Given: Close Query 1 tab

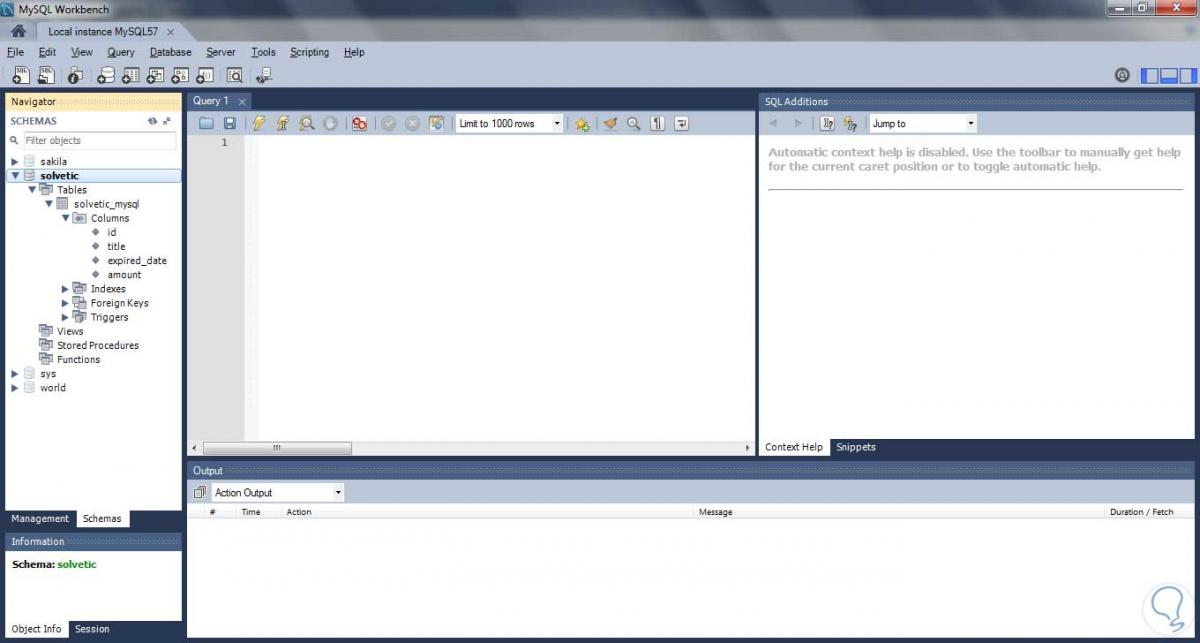Looking at the screenshot, I should pyautogui.click(x=242, y=101).
